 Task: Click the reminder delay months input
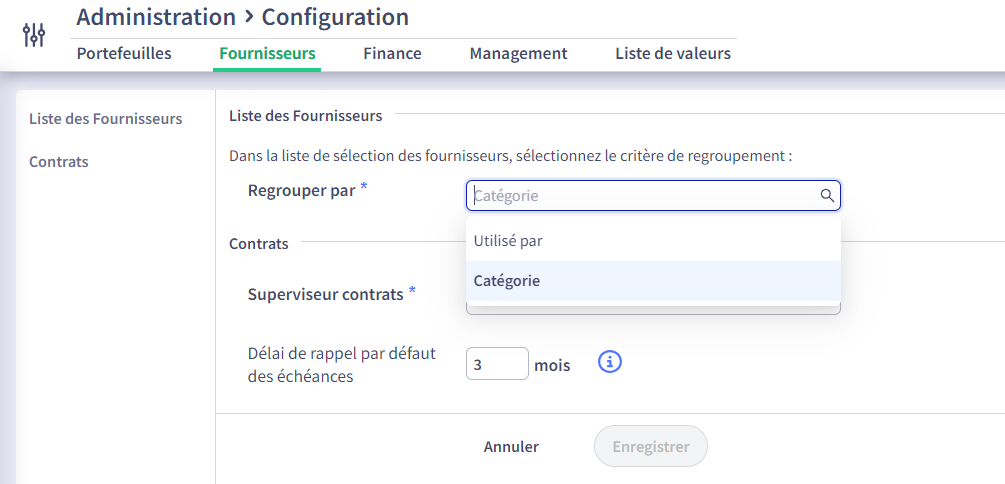click(x=497, y=363)
